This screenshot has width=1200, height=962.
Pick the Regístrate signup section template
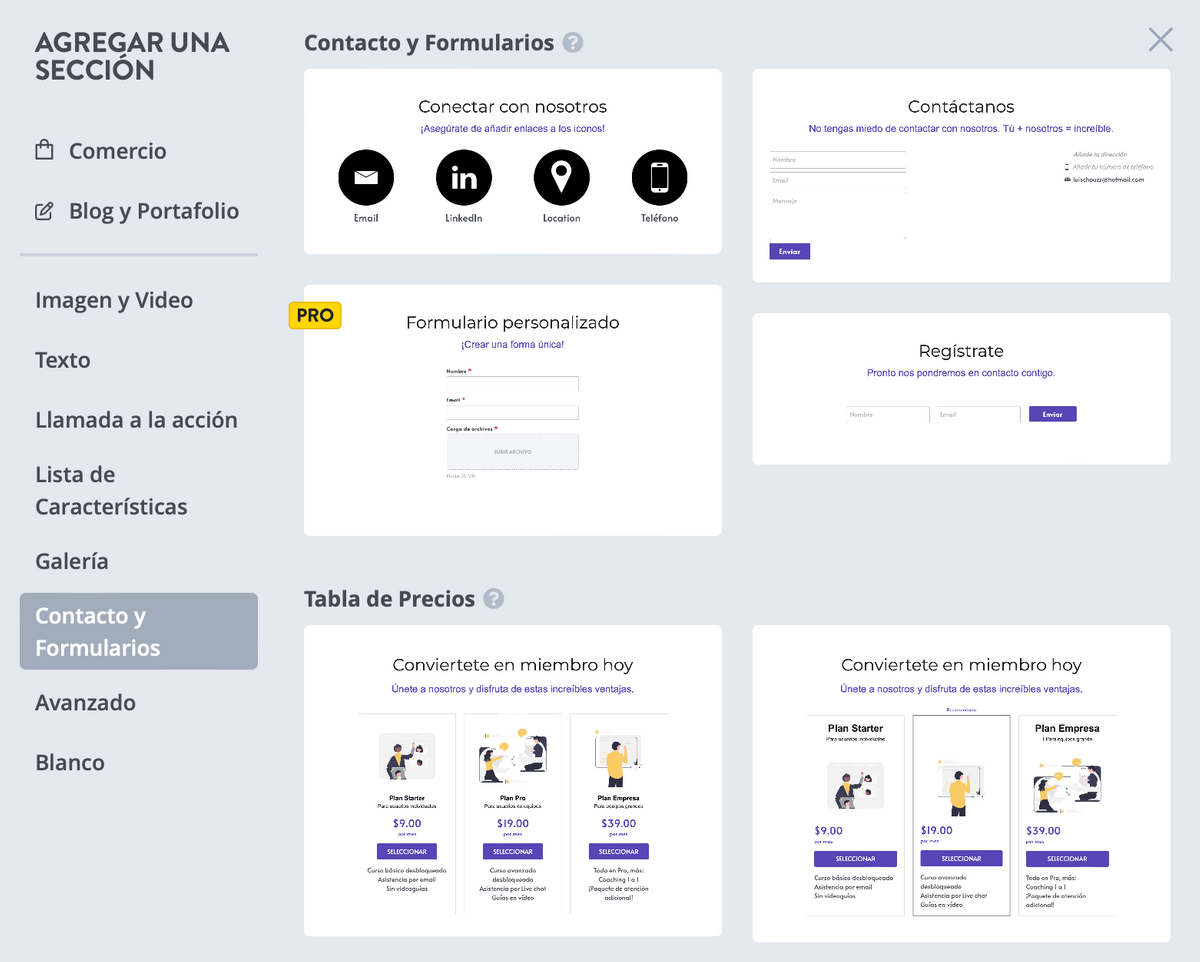tap(961, 388)
